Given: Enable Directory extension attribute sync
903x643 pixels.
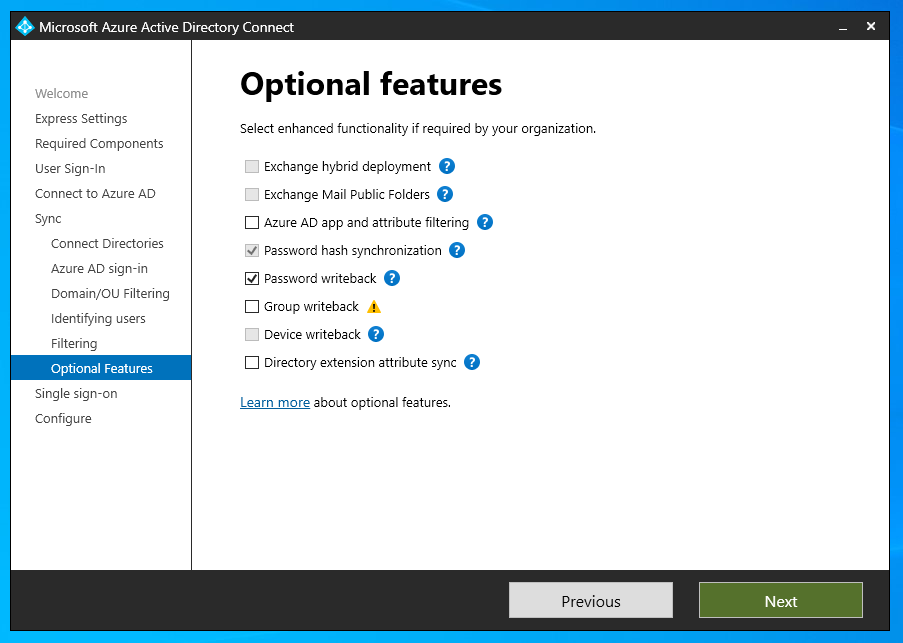Looking at the screenshot, I should 252,363.
